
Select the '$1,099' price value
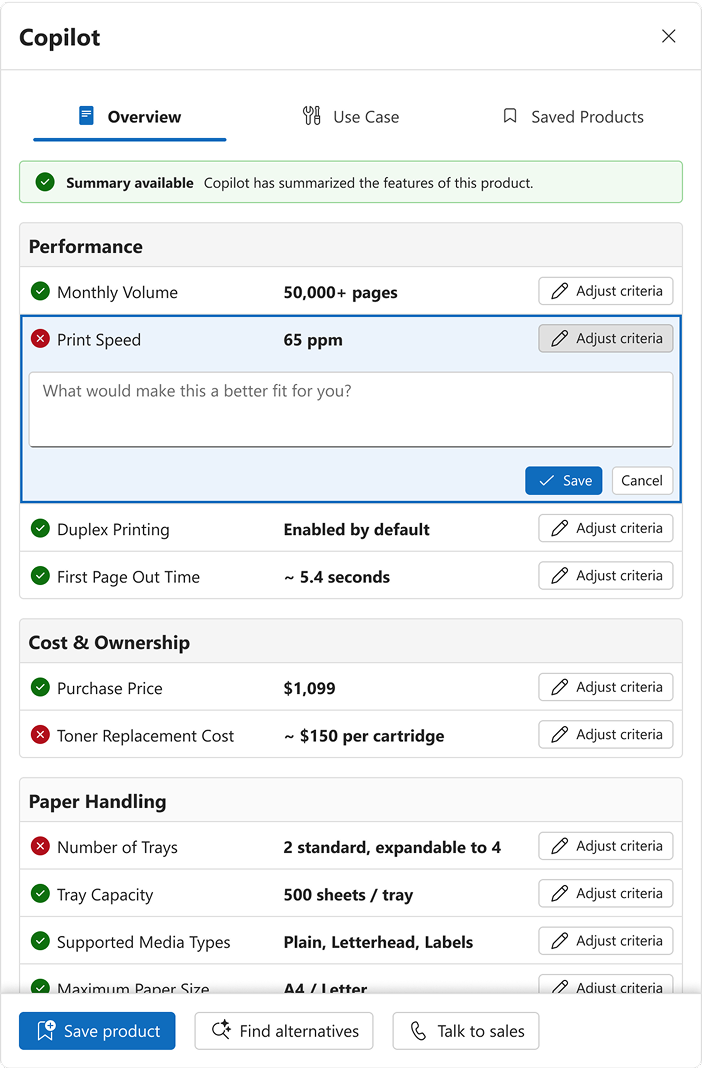point(309,689)
